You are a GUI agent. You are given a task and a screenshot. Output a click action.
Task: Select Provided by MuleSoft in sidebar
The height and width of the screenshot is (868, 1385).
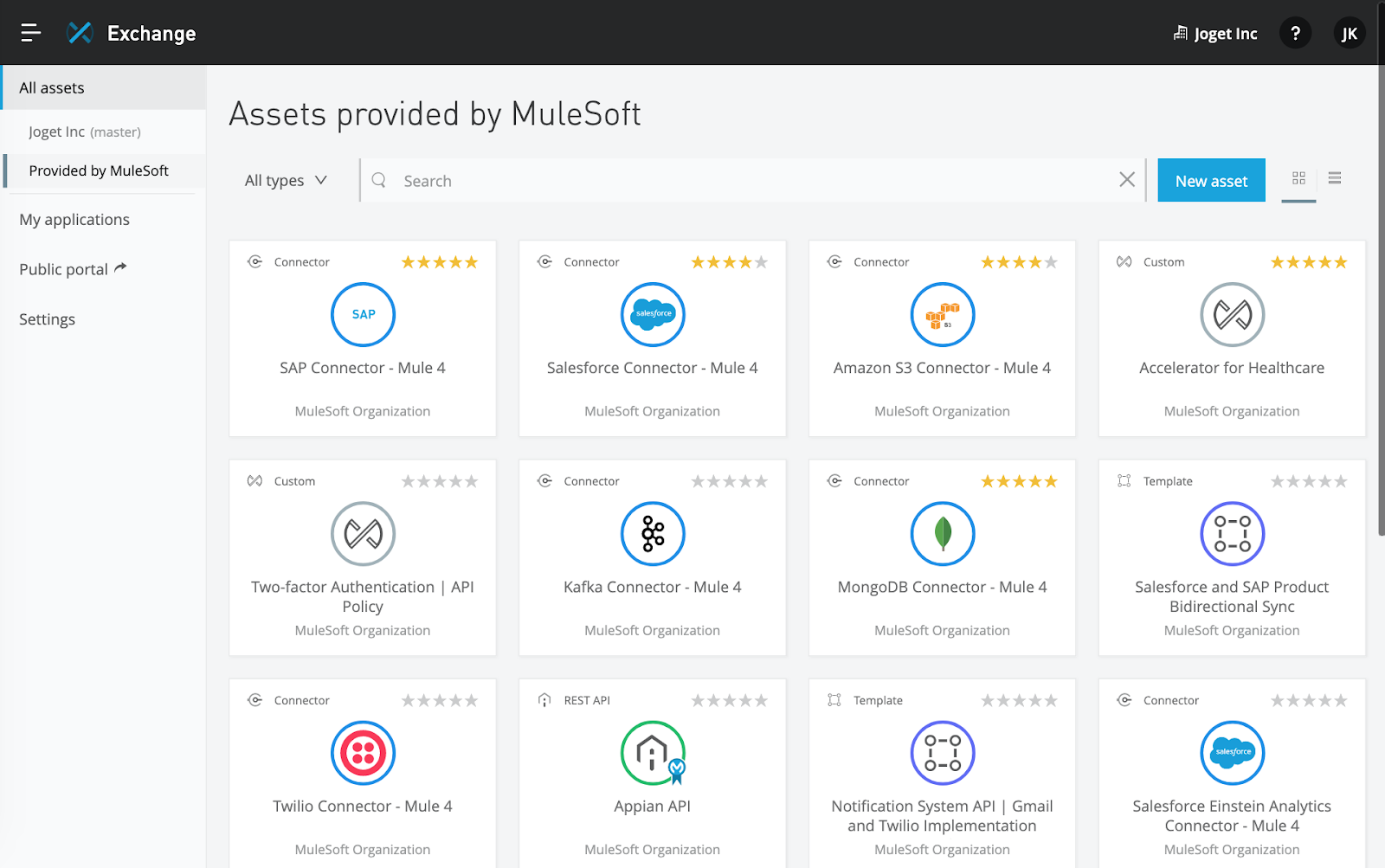(104, 170)
